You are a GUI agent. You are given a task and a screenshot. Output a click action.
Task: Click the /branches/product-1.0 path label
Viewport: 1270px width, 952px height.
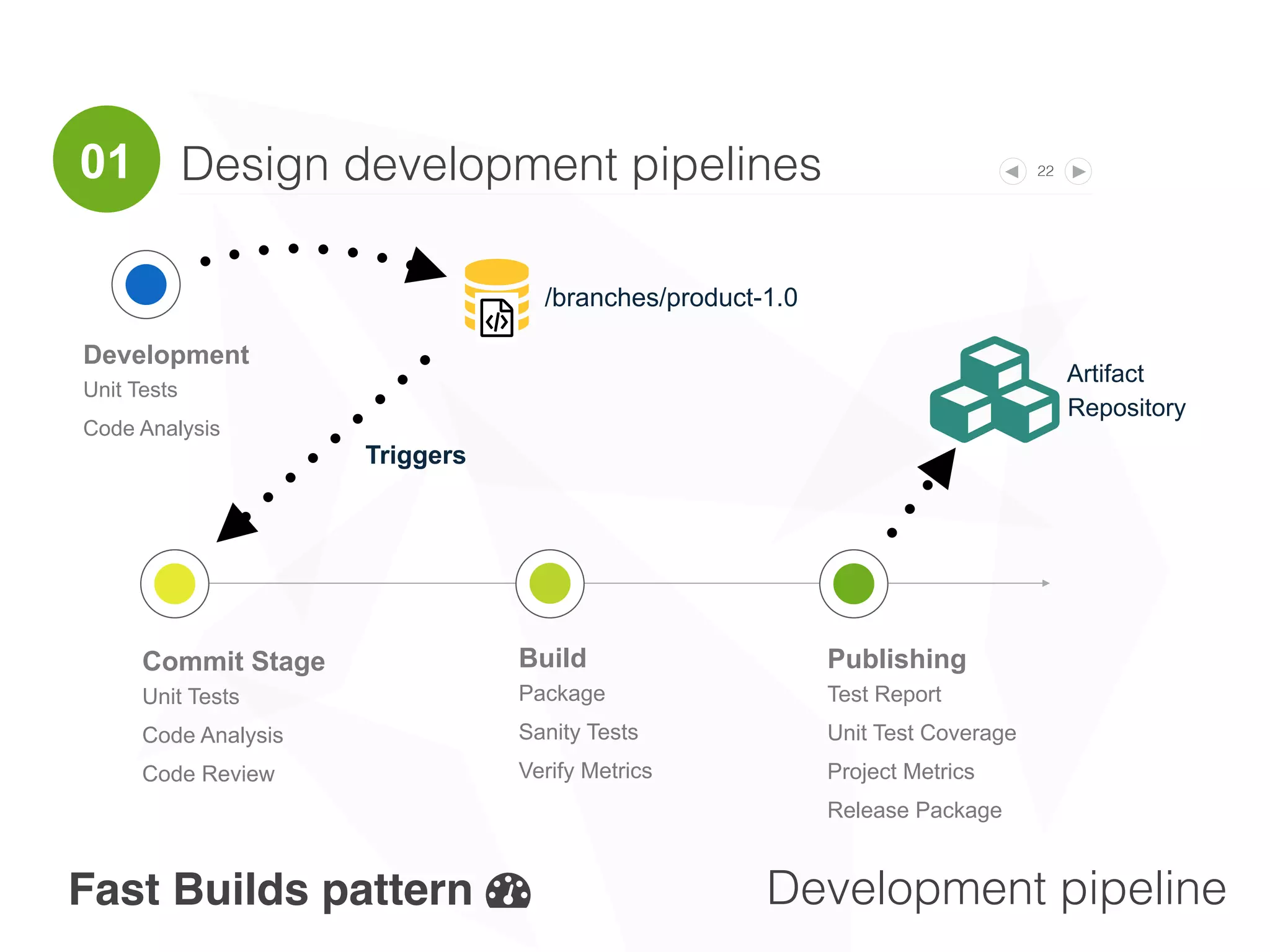pyautogui.click(x=671, y=298)
